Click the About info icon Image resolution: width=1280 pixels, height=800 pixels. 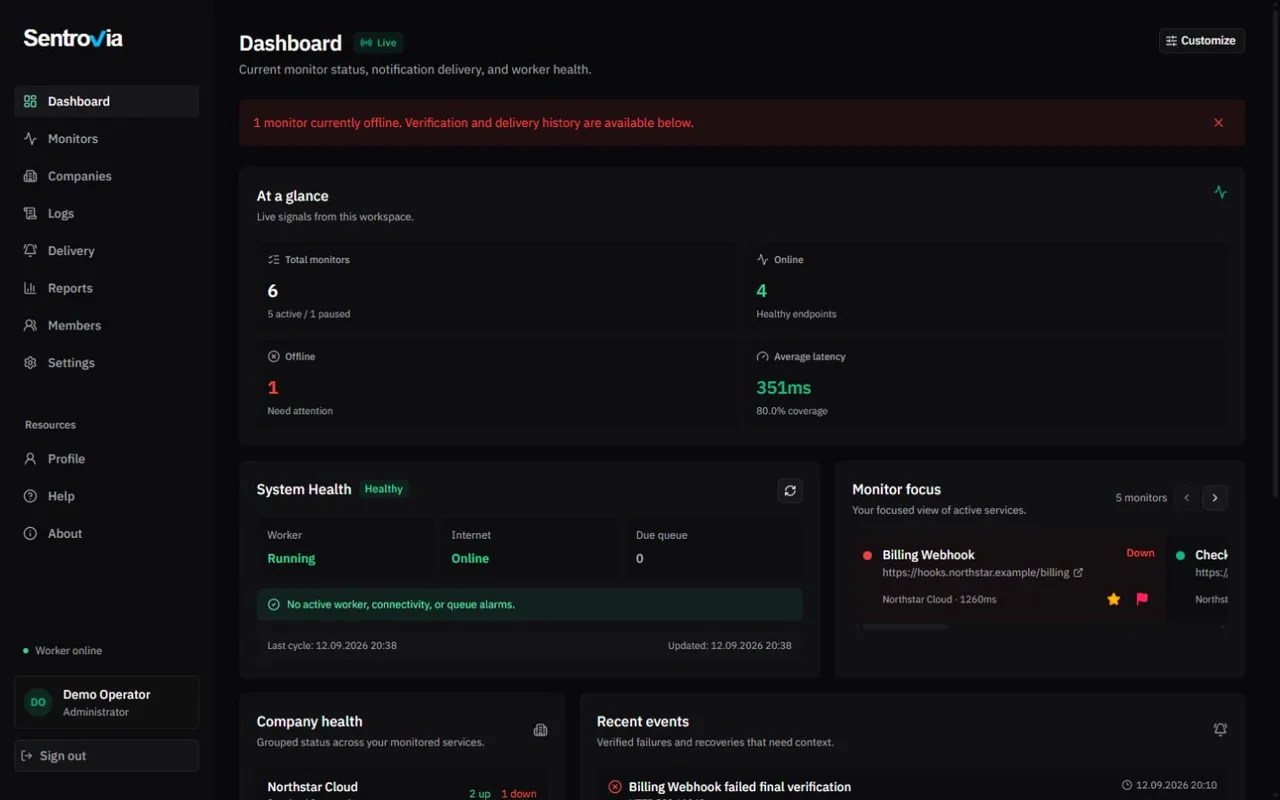click(30, 534)
